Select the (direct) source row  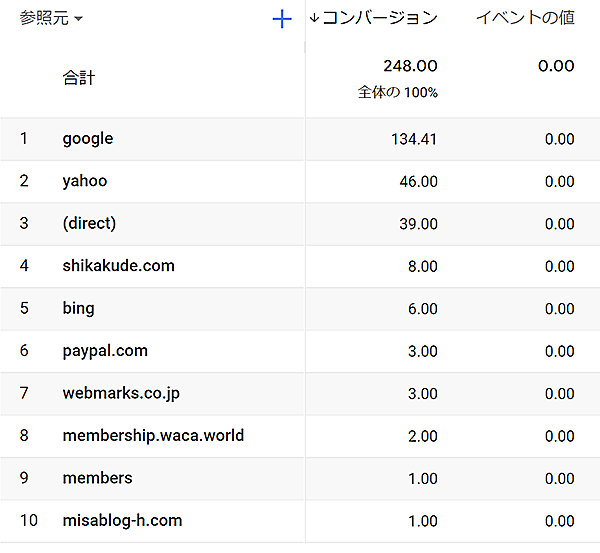click(x=89, y=224)
